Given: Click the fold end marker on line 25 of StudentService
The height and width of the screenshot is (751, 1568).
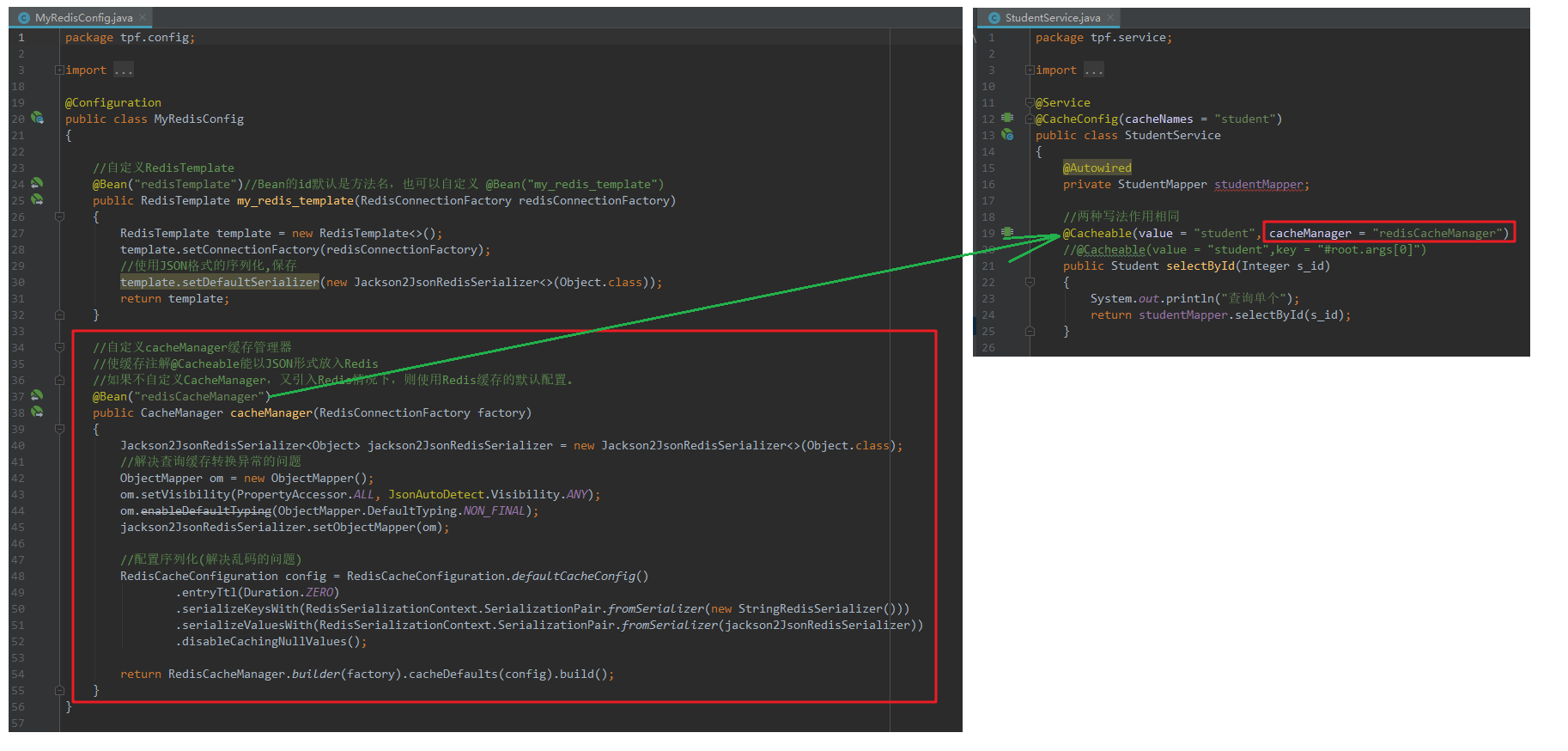Looking at the screenshot, I should (1030, 331).
